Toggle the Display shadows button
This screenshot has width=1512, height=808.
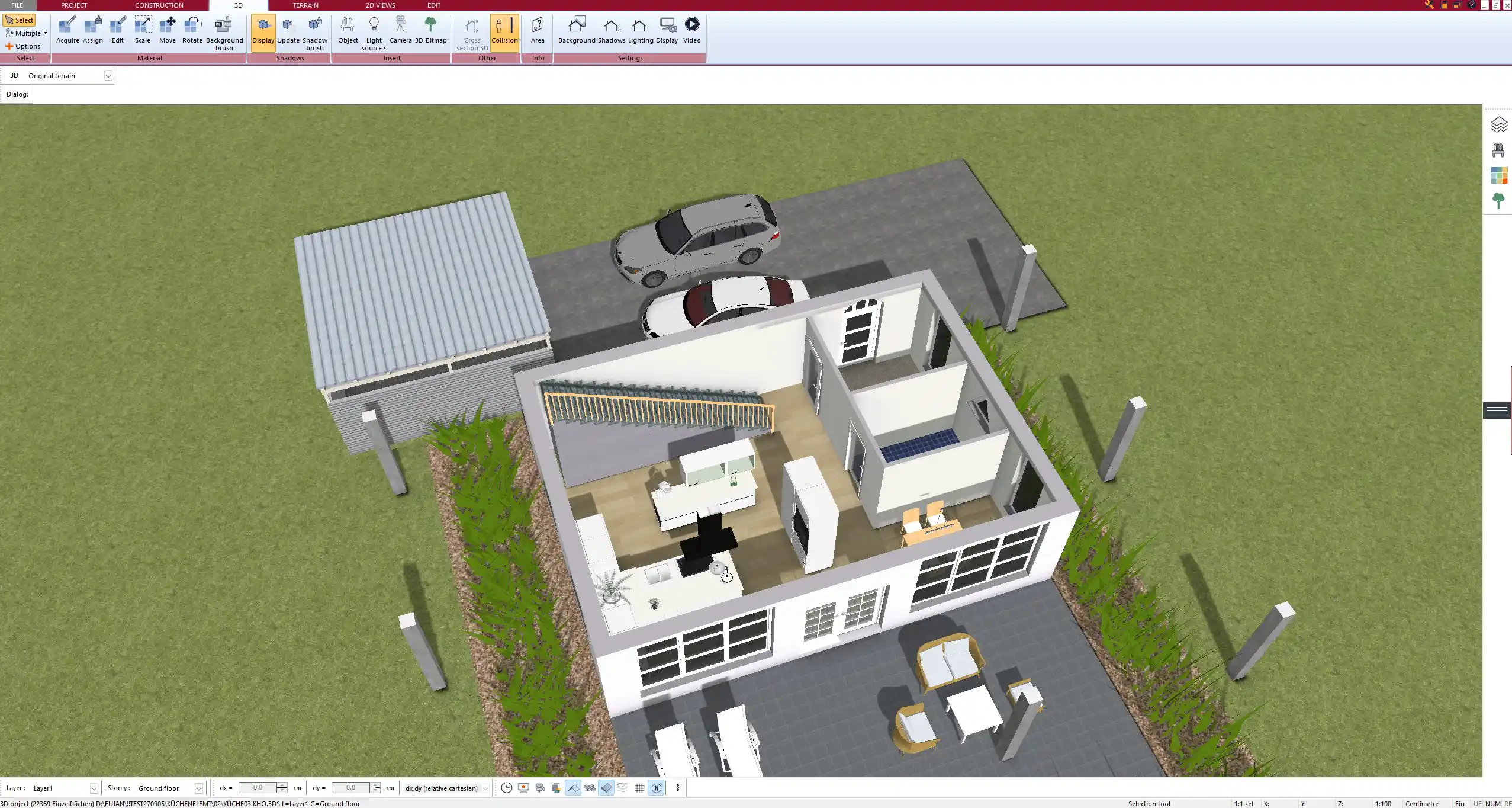(x=263, y=33)
